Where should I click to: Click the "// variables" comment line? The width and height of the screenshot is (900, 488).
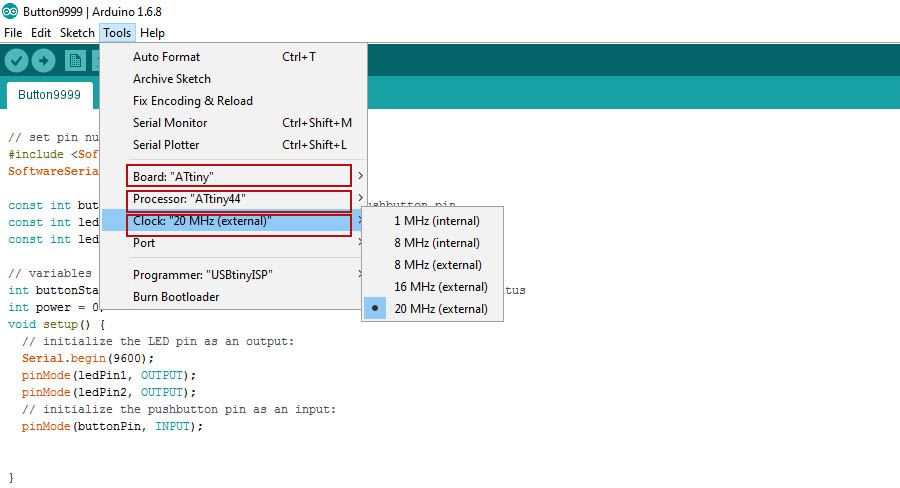(50, 273)
